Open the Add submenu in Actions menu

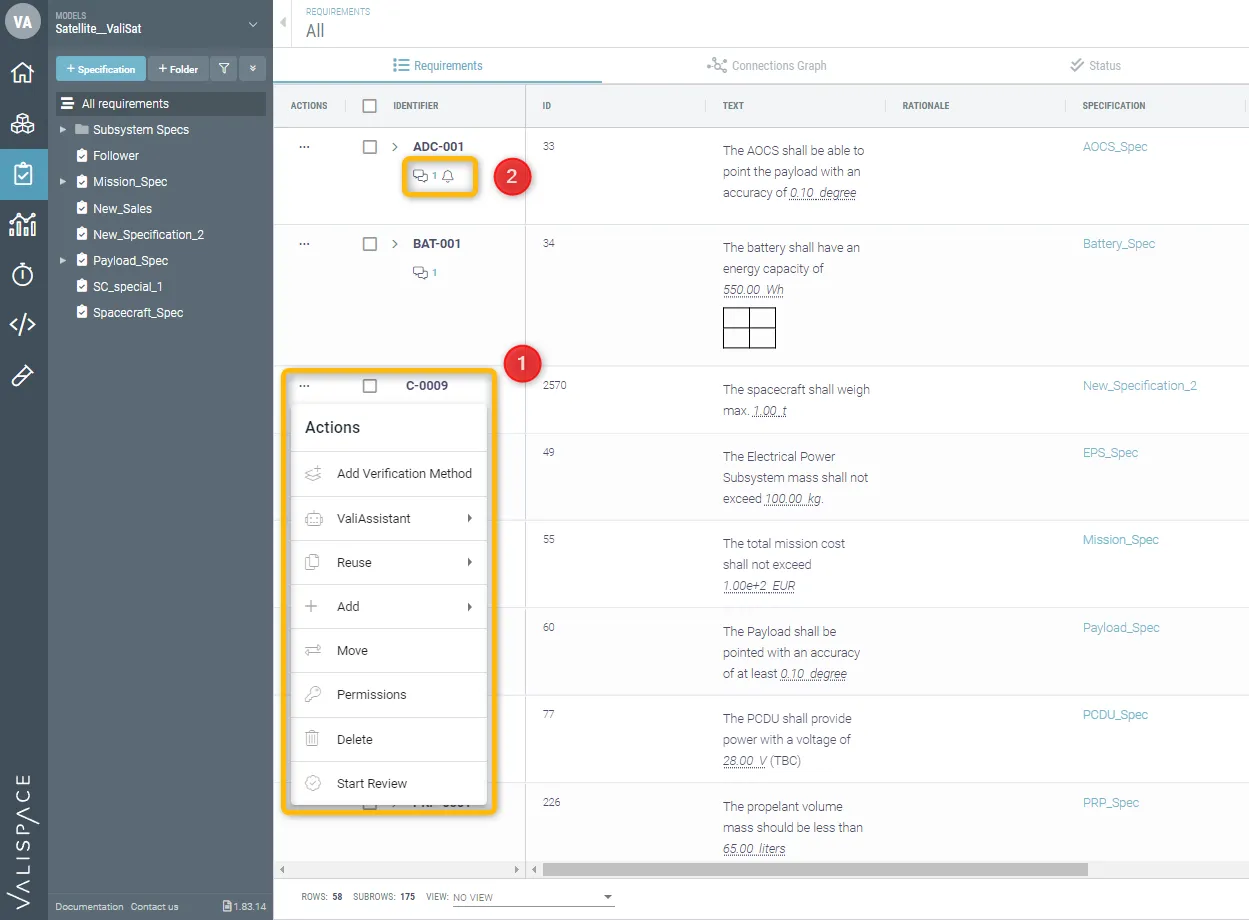(x=388, y=606)
